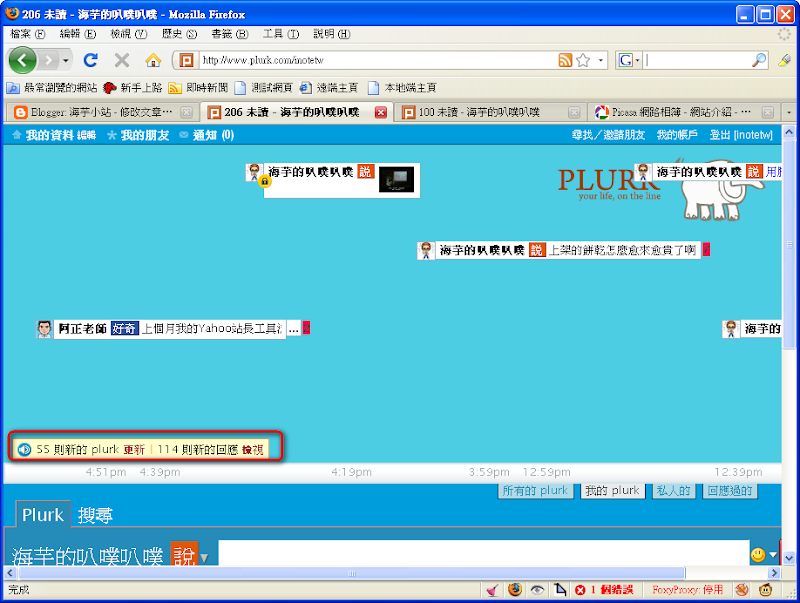Click the pencil highlighter toolbar icon
The height and width of the screenshot is (603, 800).
pos(784,60)
